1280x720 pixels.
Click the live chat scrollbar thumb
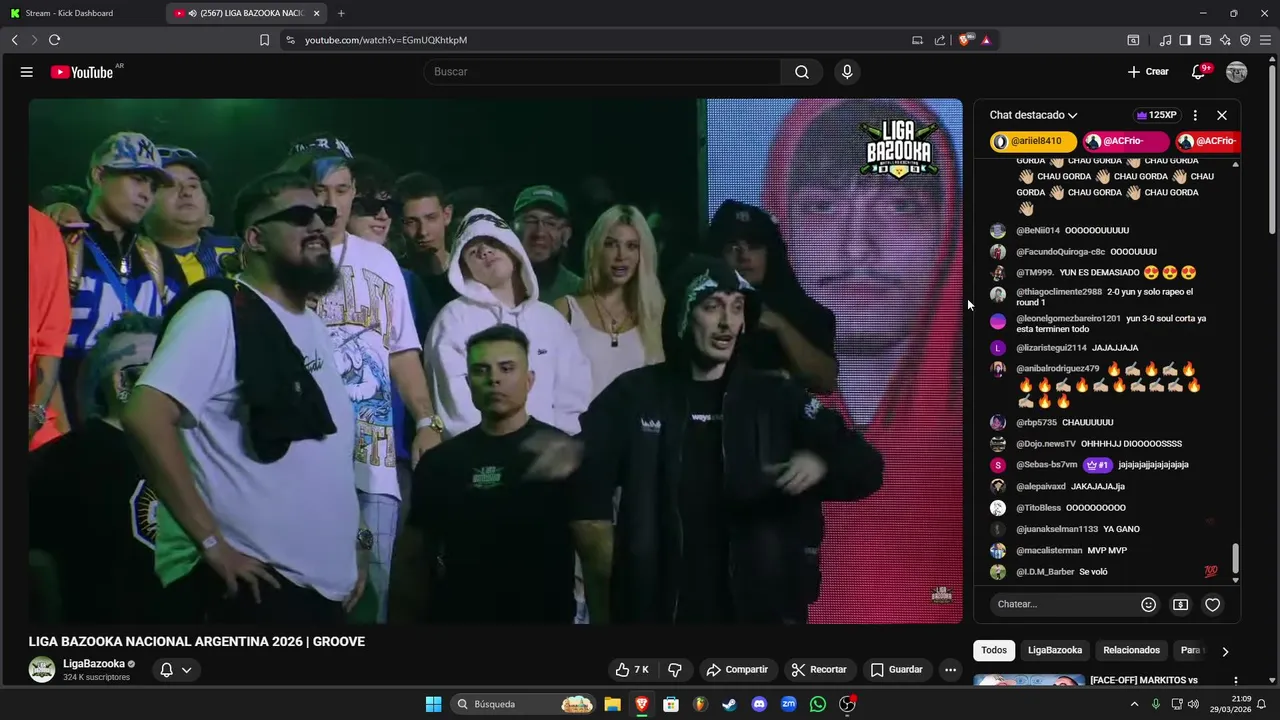click(x=1235, y=557)
